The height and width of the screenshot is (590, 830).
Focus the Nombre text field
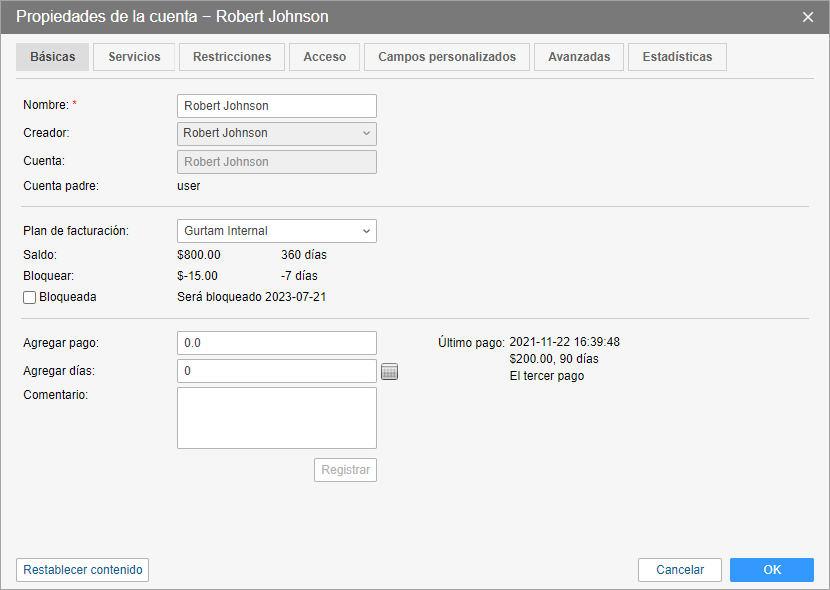[x=276, y=106]
